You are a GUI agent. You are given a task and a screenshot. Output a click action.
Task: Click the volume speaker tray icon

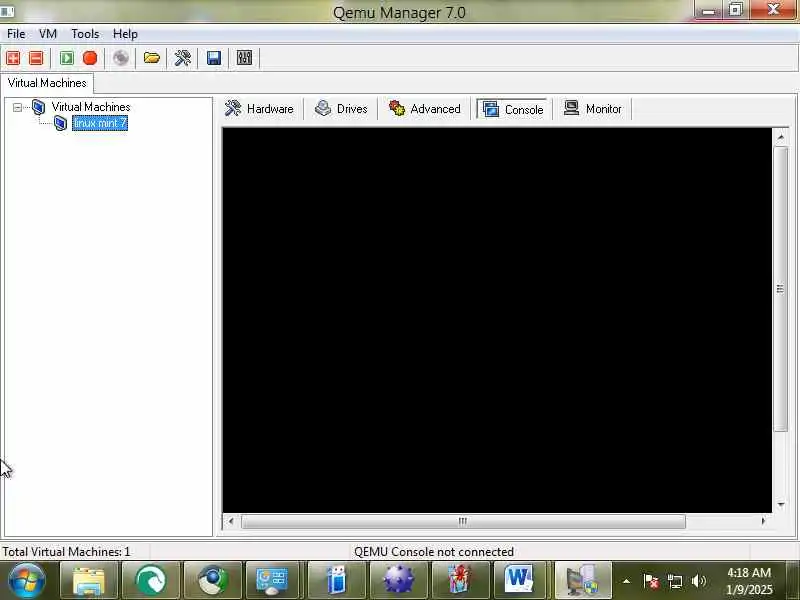pos(698,581)
